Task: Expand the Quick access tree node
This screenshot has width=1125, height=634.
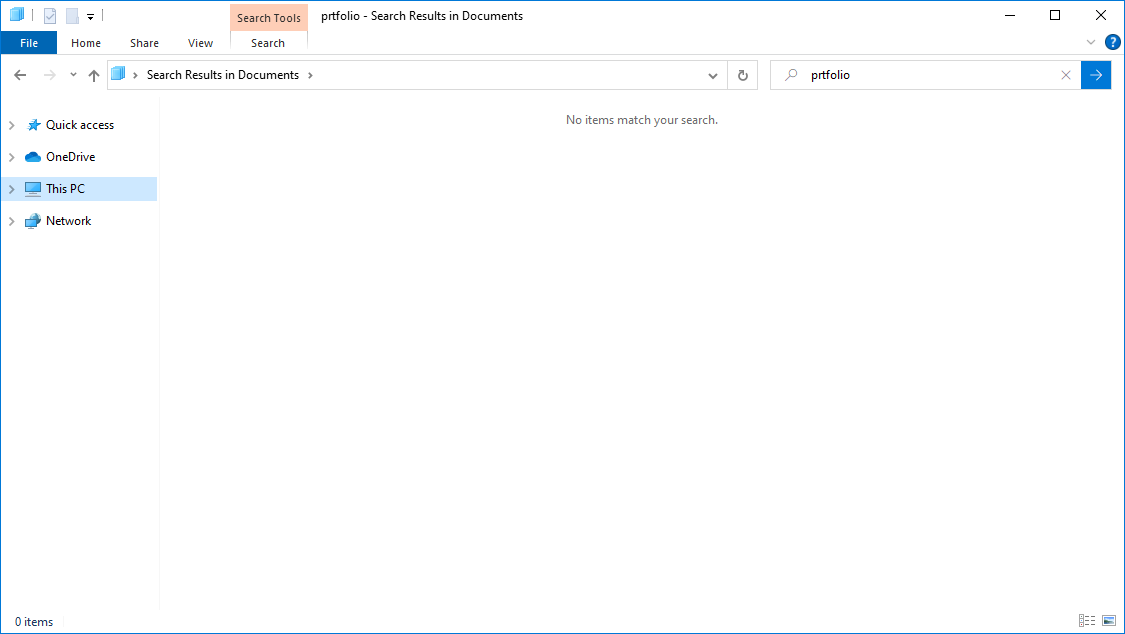Action: click(11, 125)
